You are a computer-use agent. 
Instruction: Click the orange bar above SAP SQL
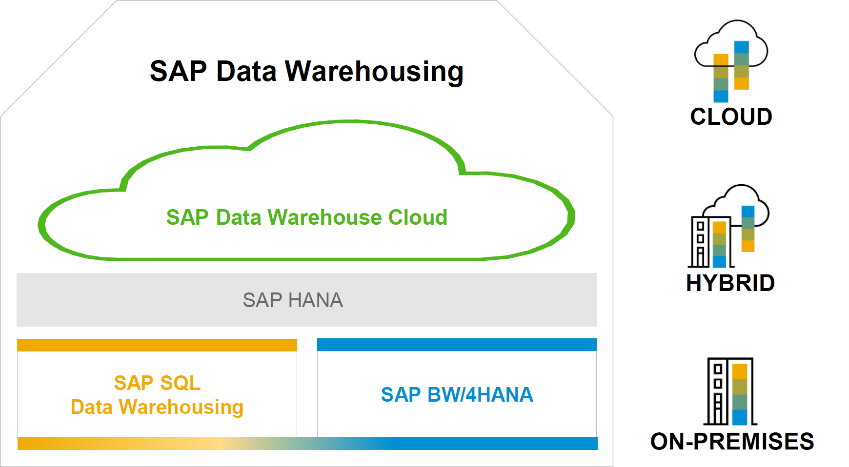157,345
